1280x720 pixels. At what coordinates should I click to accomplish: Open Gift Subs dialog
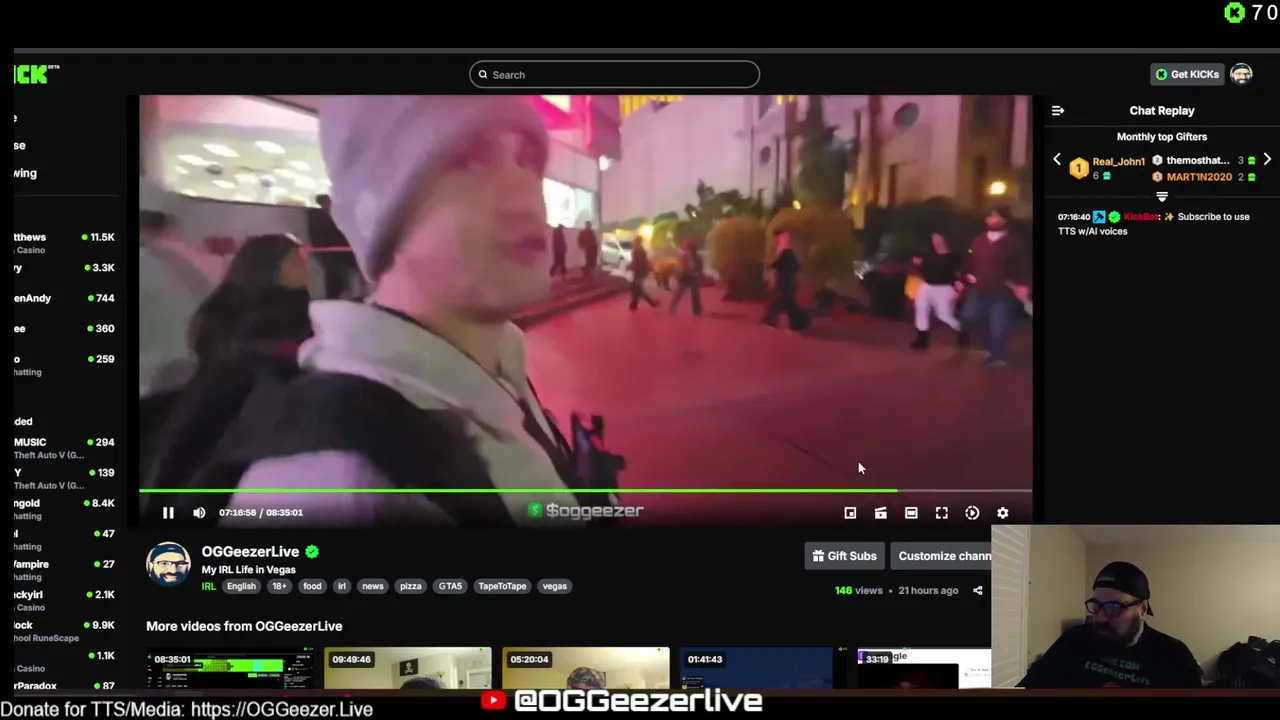pos(844,556)
